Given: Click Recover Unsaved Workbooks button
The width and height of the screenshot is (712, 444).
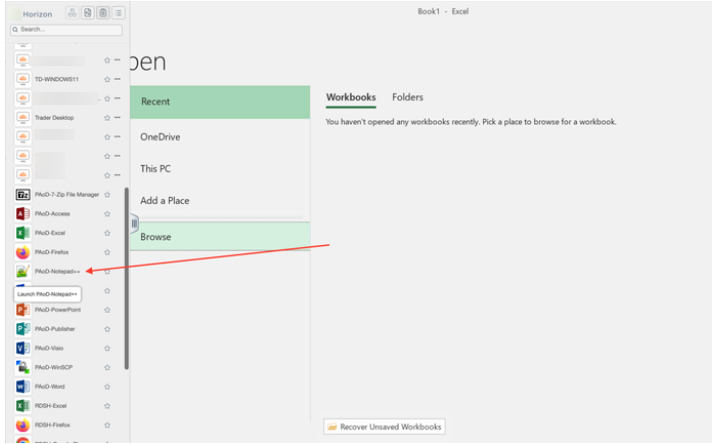Looking at the screenshot, I should pyautogui.click(x=384, y=427).
